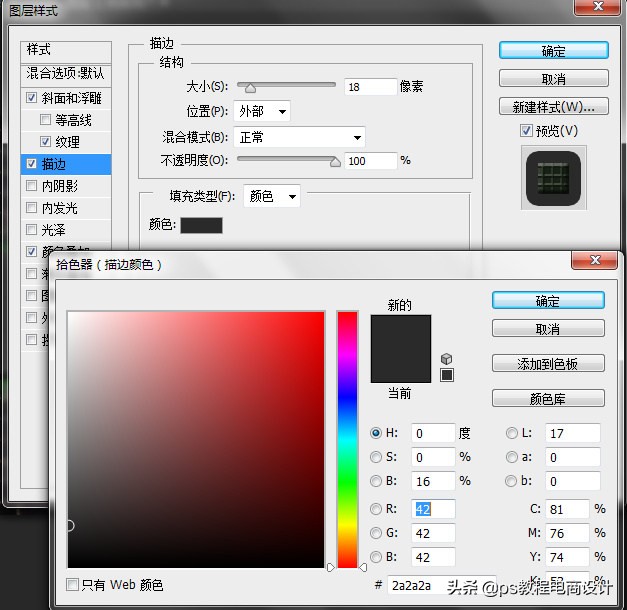Open the 位置(P) dropdown showing 外部
627x610 pixels.
[x=262, y=111]
